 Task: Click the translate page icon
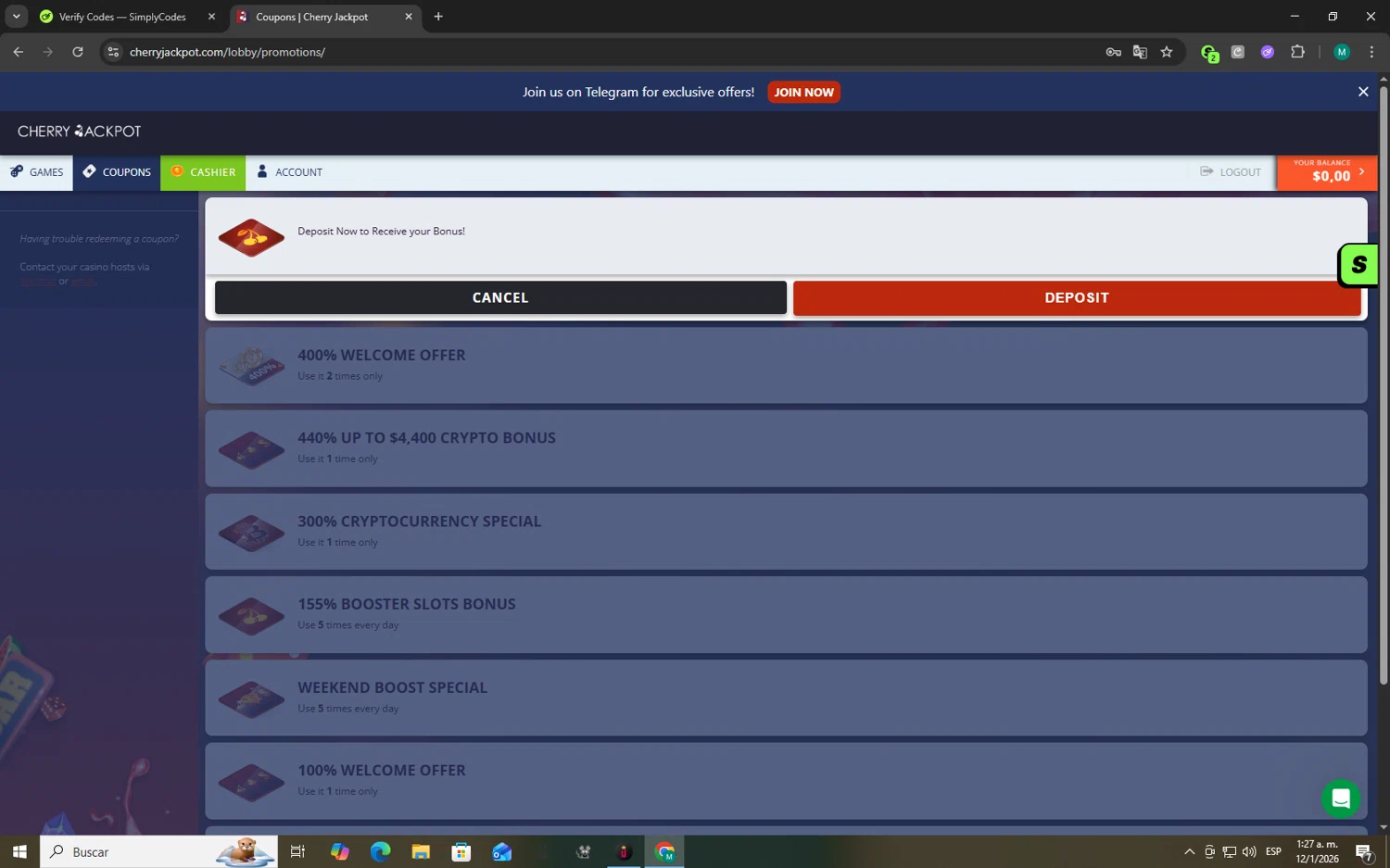click(x=1140, y=52)
